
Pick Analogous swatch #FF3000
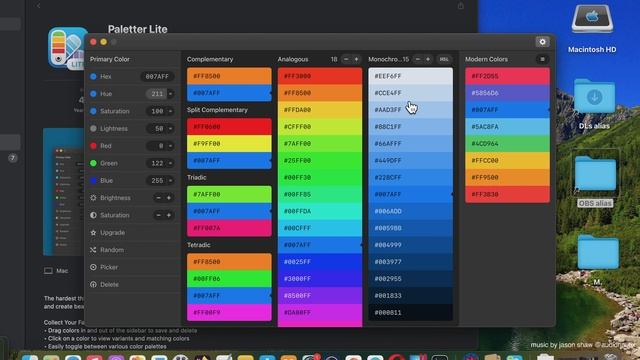[320, 76]
